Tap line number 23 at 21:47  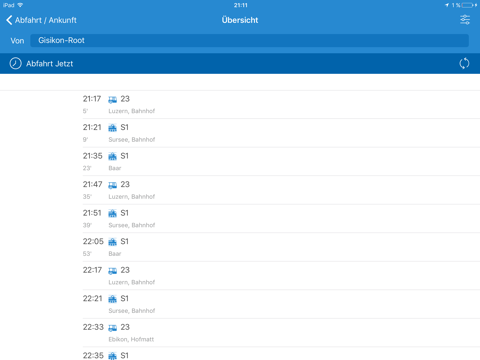click(x=125, y=184)
